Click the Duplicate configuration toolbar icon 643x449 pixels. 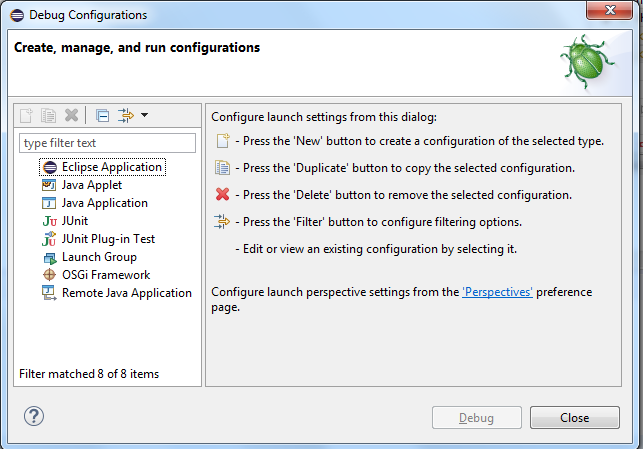[x=48, y=116]
